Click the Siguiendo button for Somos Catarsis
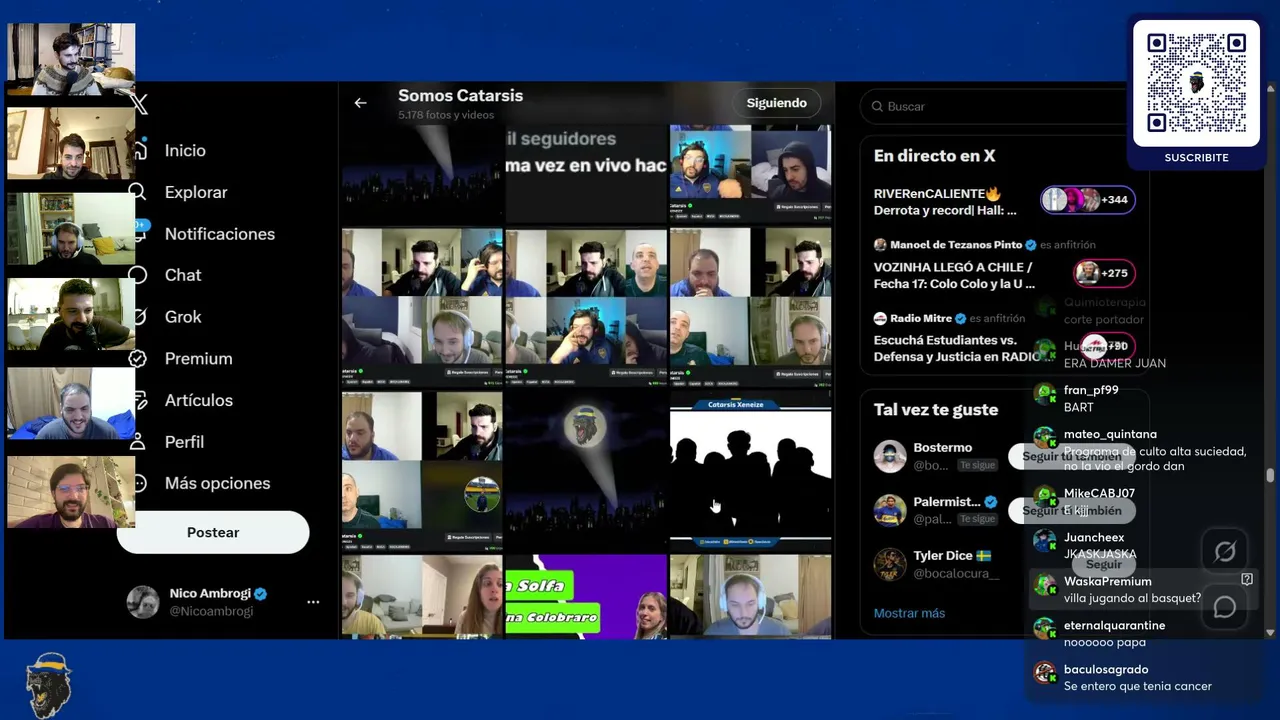The height and width of the screenshot is (720, 1280). pos(777,103)
